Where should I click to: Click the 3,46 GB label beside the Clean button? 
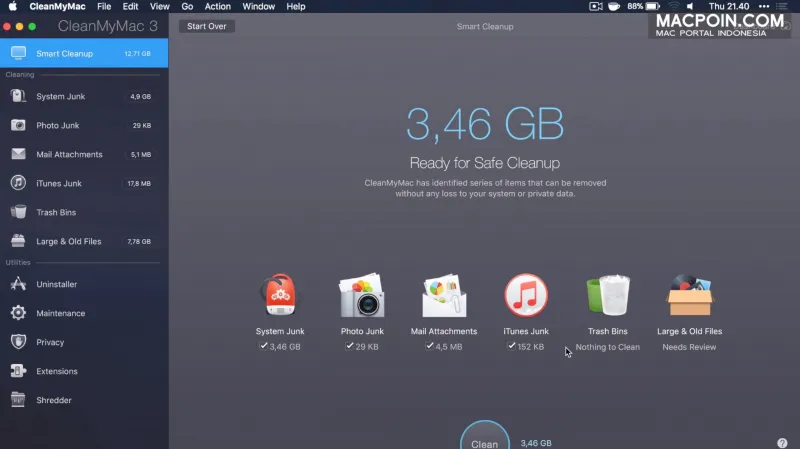536,443
